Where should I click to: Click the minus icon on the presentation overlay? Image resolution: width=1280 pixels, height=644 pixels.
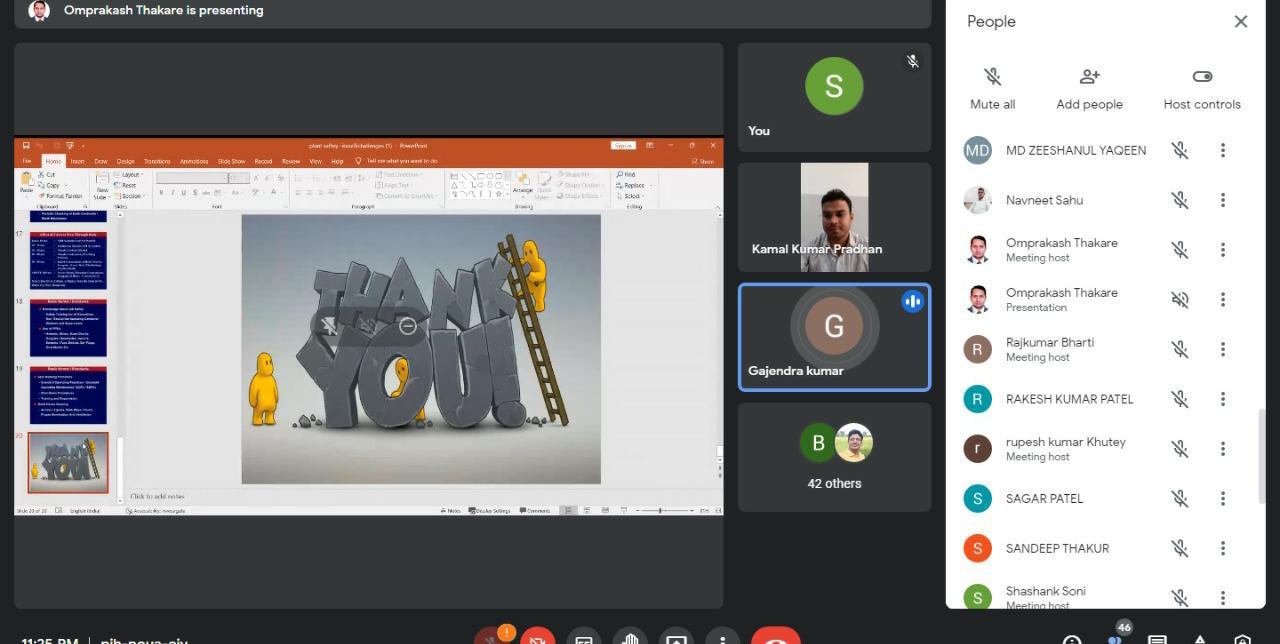point(407,326)
